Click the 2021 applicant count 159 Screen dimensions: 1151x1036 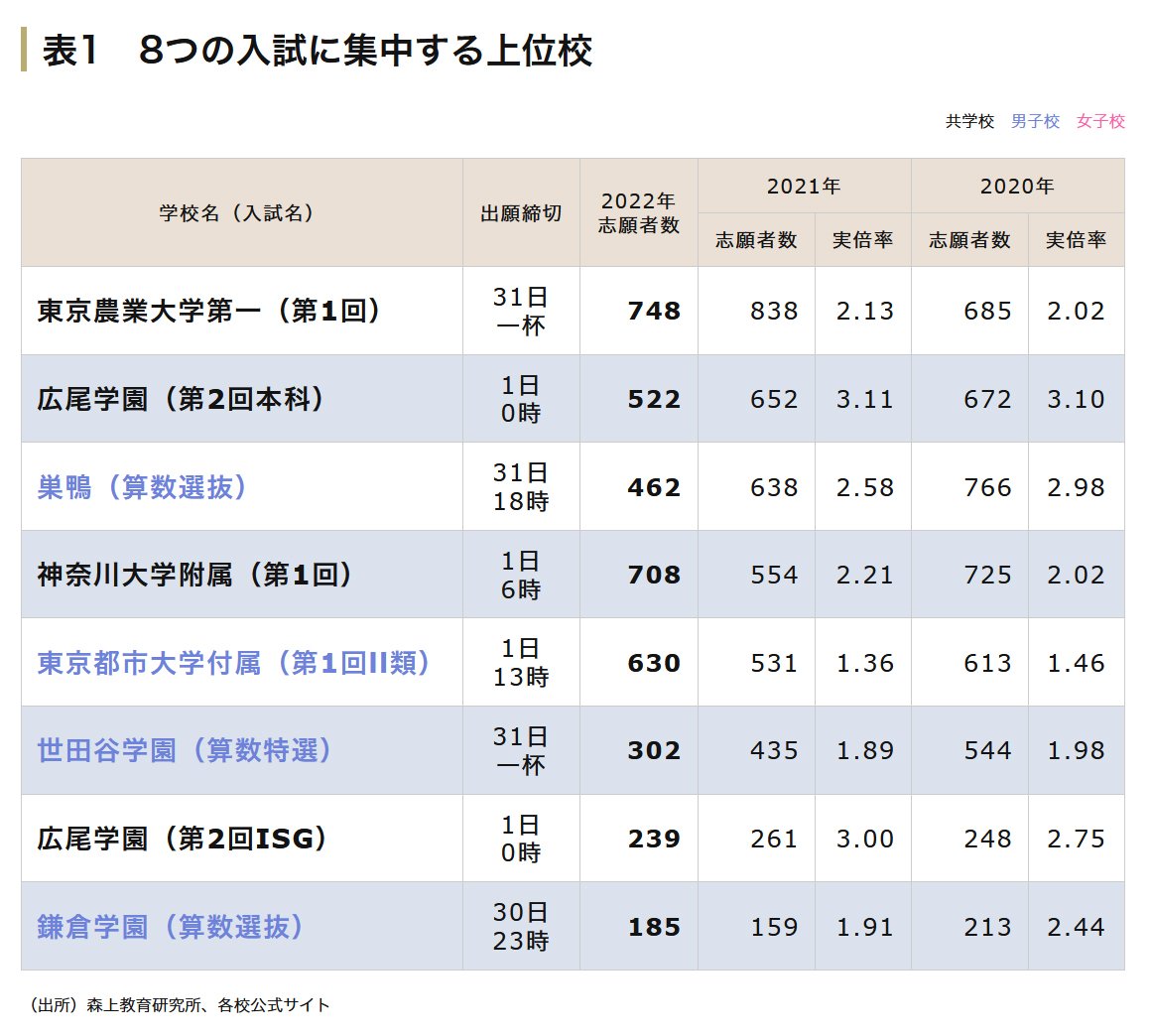point(774,927)
